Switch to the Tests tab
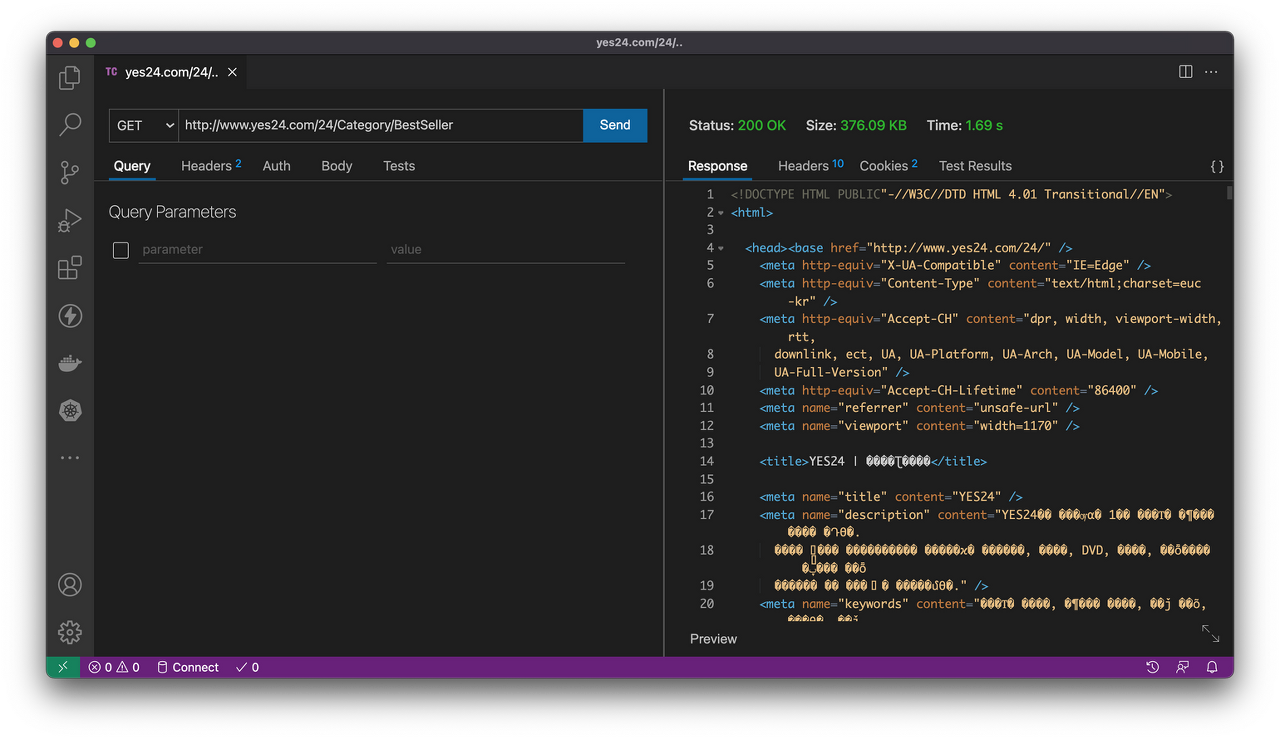 (x=399, y=166)
